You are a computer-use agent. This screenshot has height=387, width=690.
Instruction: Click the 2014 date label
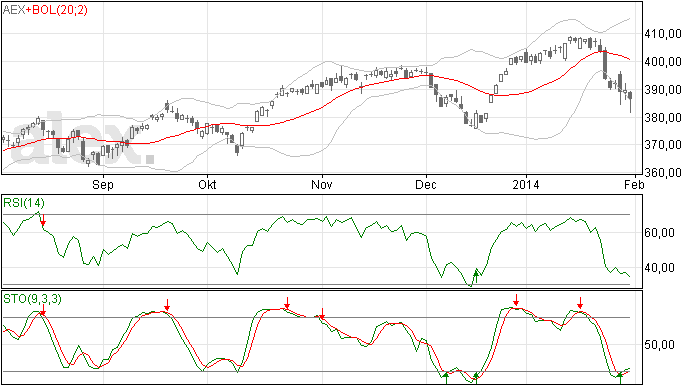pyautogui.click(x=525, y=184)
